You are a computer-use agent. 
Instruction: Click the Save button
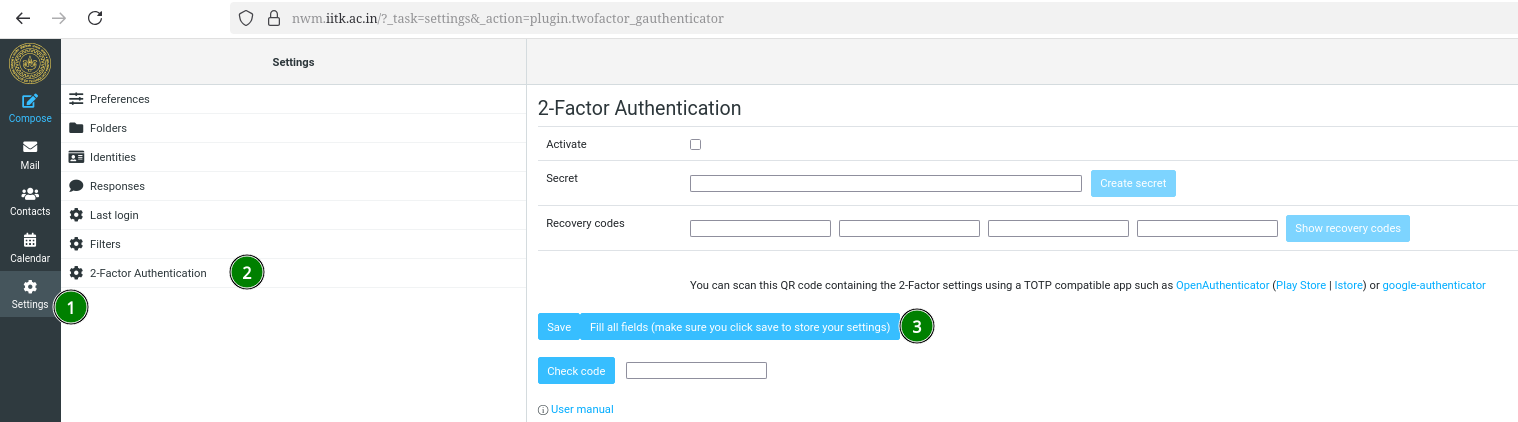pos(559,327)
